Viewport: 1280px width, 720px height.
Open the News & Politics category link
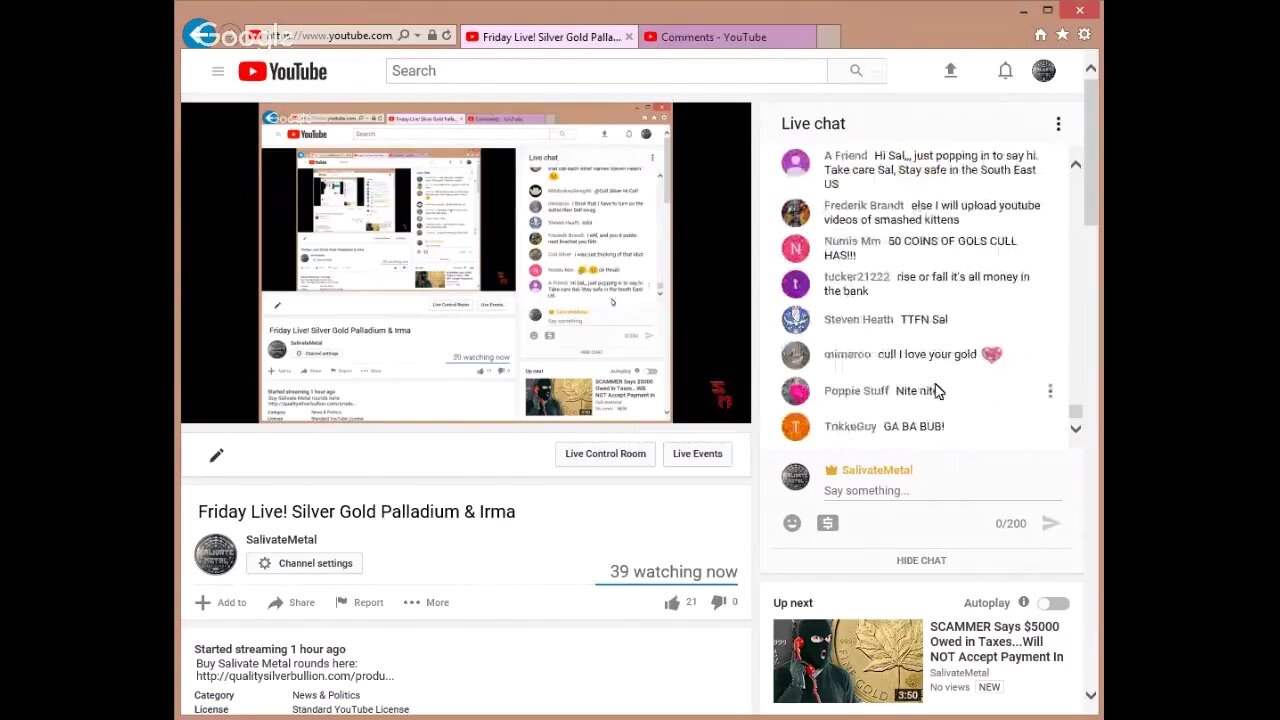click(x=326, y=695)
